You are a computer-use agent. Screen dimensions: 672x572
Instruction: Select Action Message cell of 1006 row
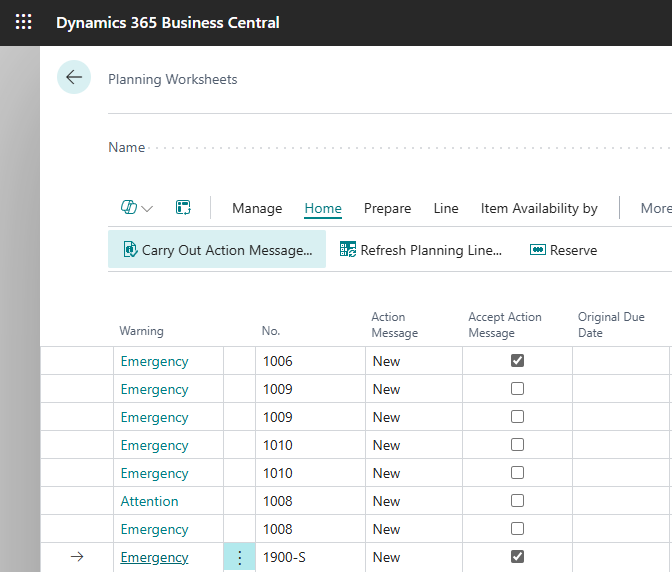pyautogui.click(x=414, y=361)
